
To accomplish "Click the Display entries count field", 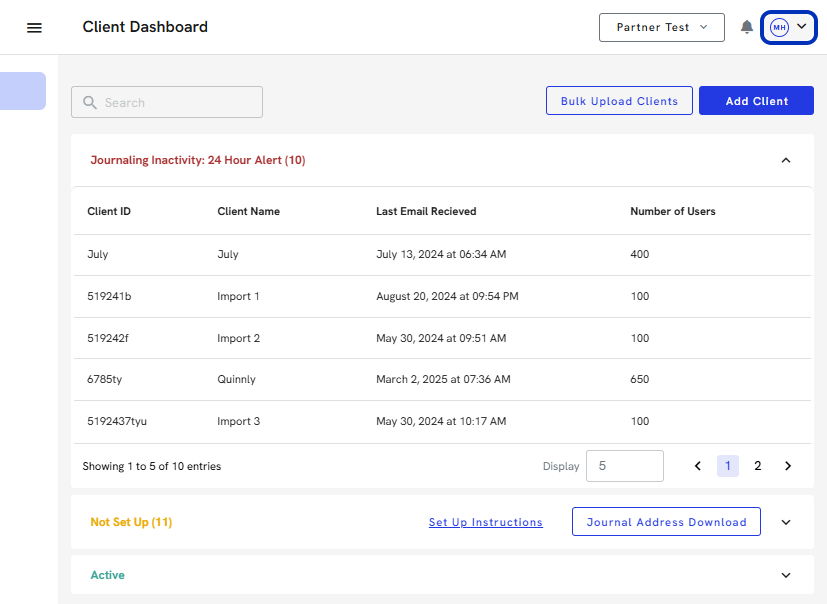I will click(x=624, y=466).
